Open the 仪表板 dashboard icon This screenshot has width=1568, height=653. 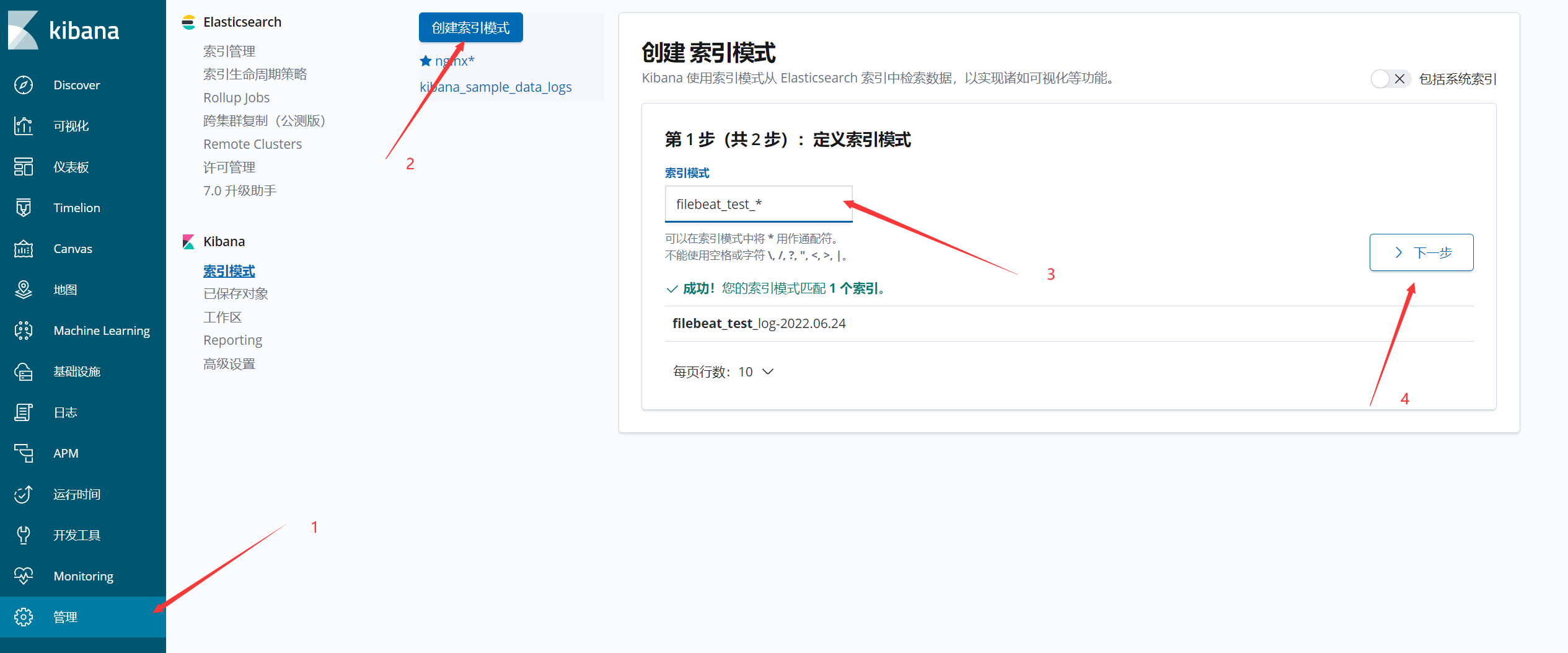tap(24, 167)
